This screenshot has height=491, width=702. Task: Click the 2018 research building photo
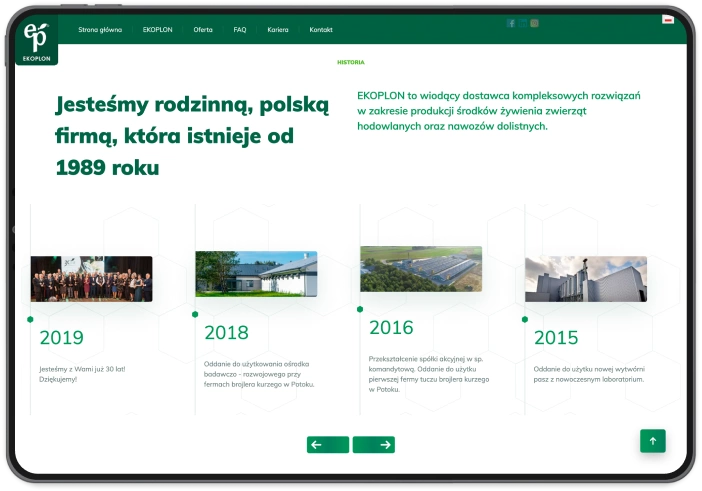pos(256,274)
